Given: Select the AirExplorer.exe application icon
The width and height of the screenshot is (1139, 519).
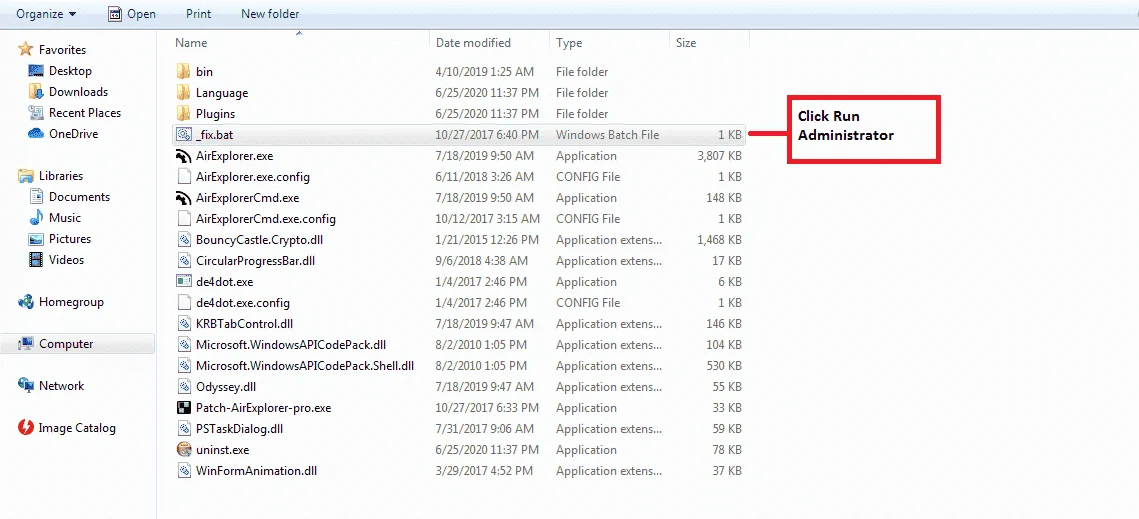Looking at the screenshot, I should pyautogui.click(x=183, y=156).
